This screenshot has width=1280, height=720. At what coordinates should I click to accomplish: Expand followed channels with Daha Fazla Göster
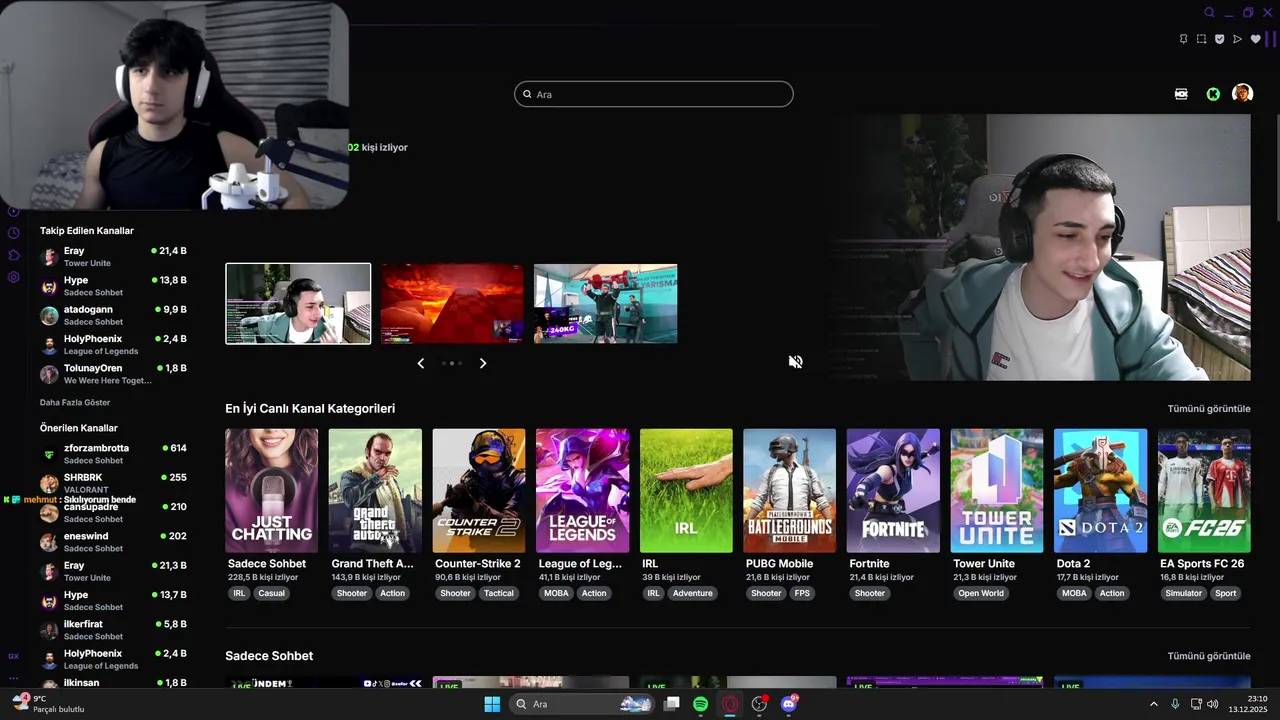click(75, 402)
